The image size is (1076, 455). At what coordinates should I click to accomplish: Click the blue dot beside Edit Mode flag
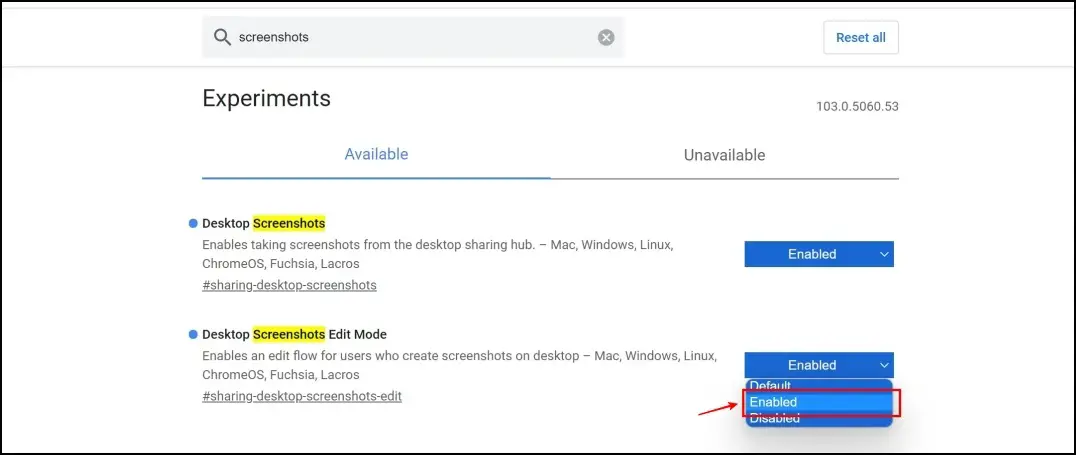pos(193,334)
